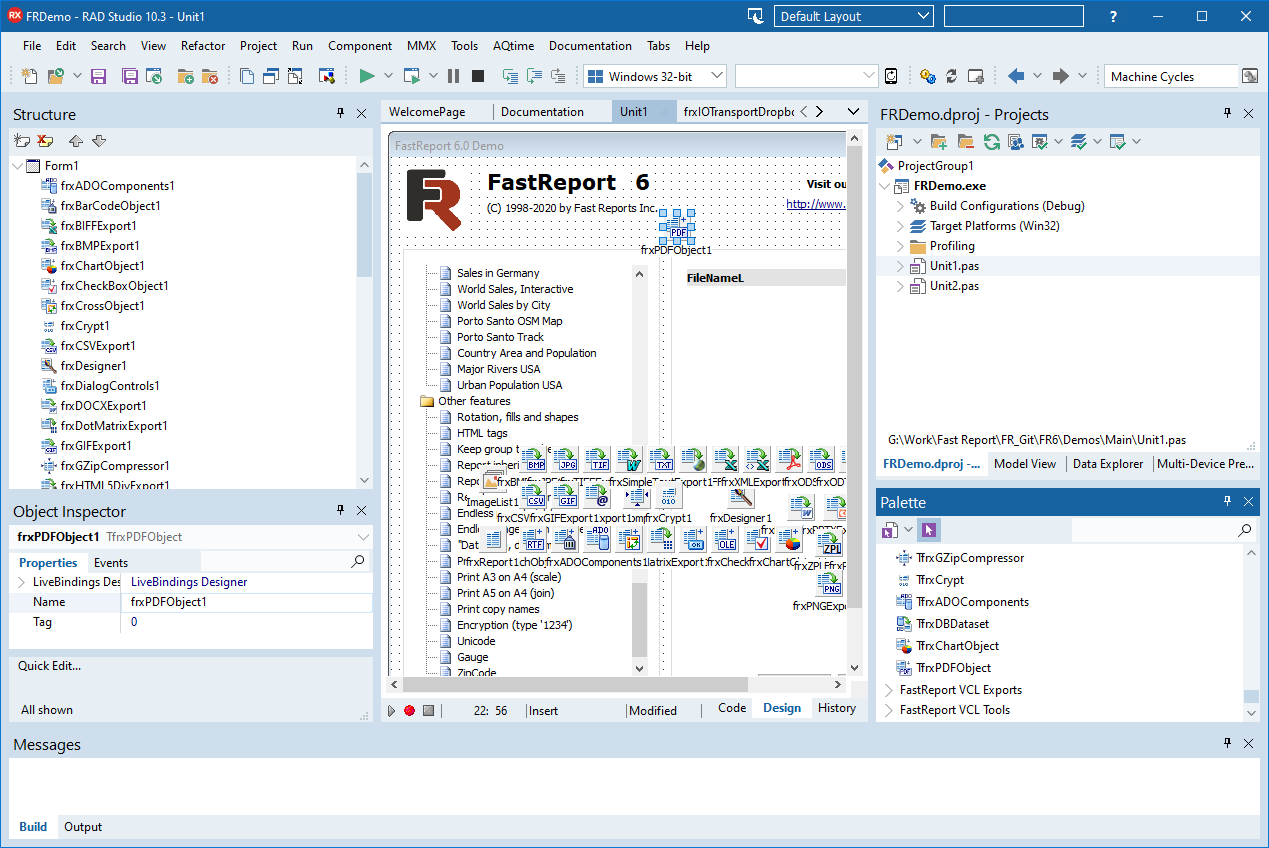Click the refresh icon in Projects toolbar
This screenshot has height=848, width=1269.
pos(991,142)
